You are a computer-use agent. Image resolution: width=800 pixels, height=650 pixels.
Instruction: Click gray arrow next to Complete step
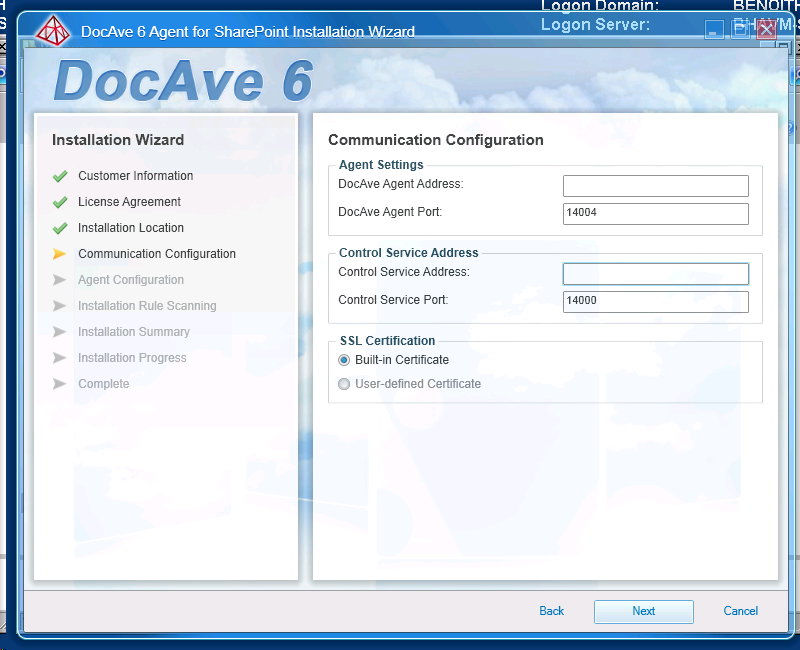coord(60,384)
